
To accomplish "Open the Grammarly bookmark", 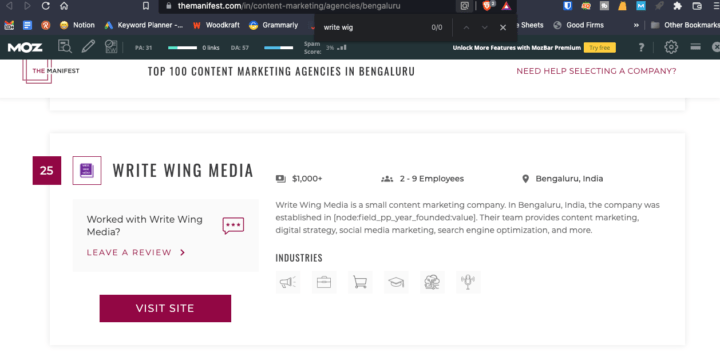I will point(274,25).
